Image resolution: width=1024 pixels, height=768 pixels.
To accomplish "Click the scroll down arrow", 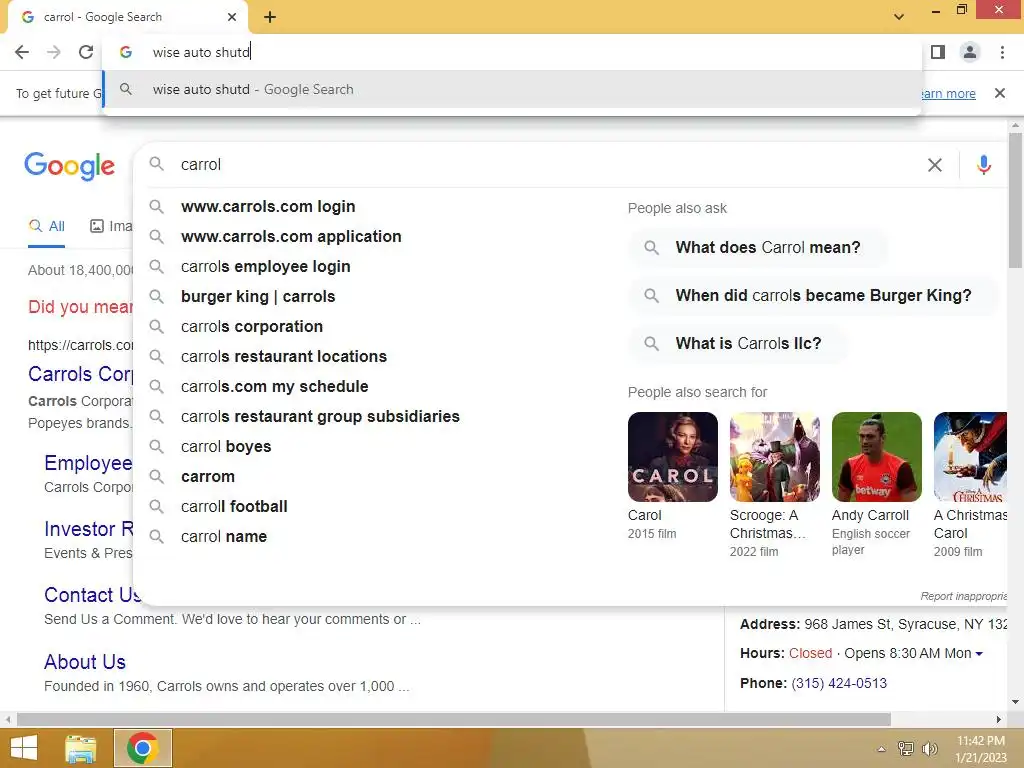I will pos(1015,702).
